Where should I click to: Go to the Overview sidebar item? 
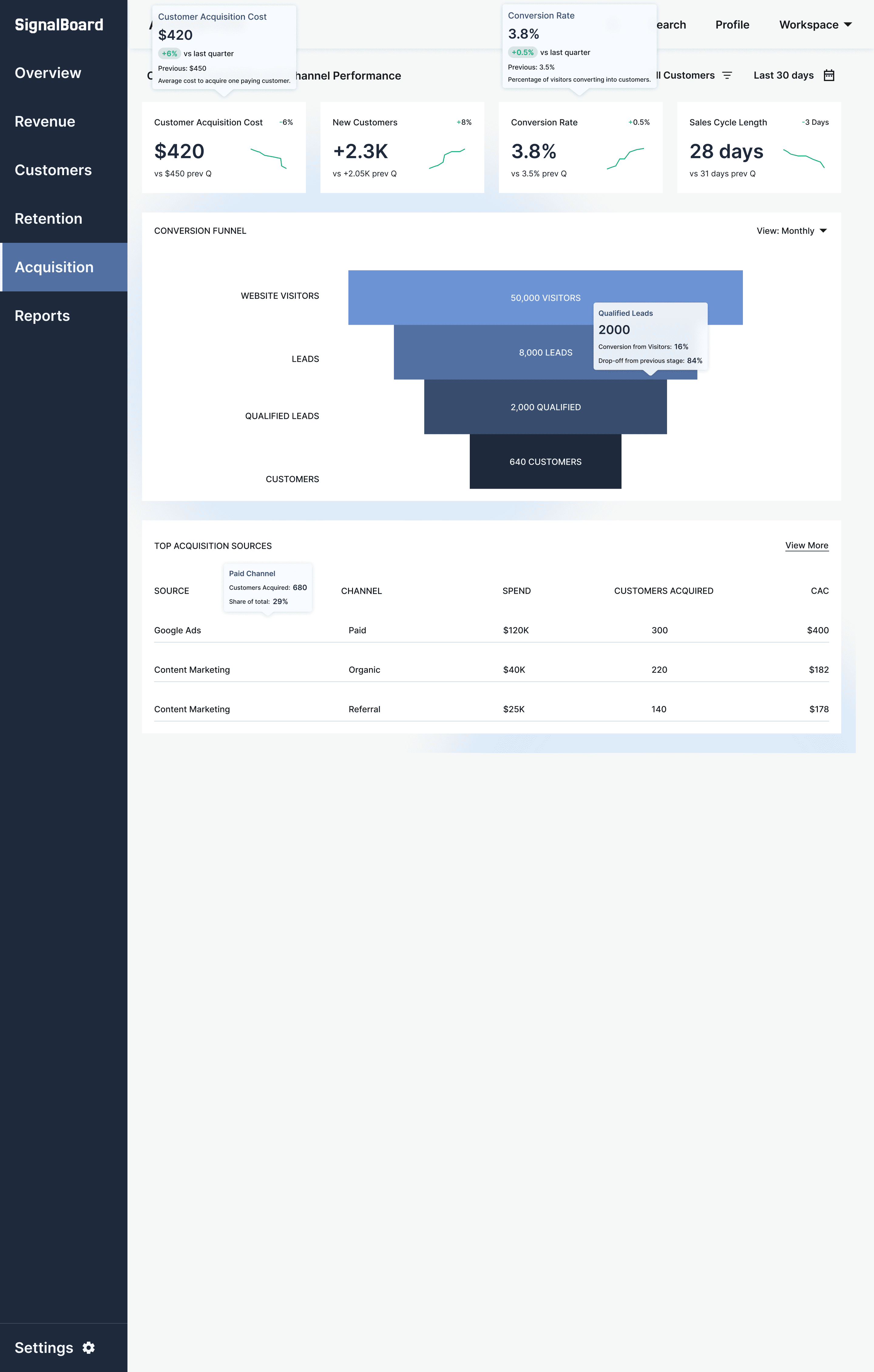point(48,73)
